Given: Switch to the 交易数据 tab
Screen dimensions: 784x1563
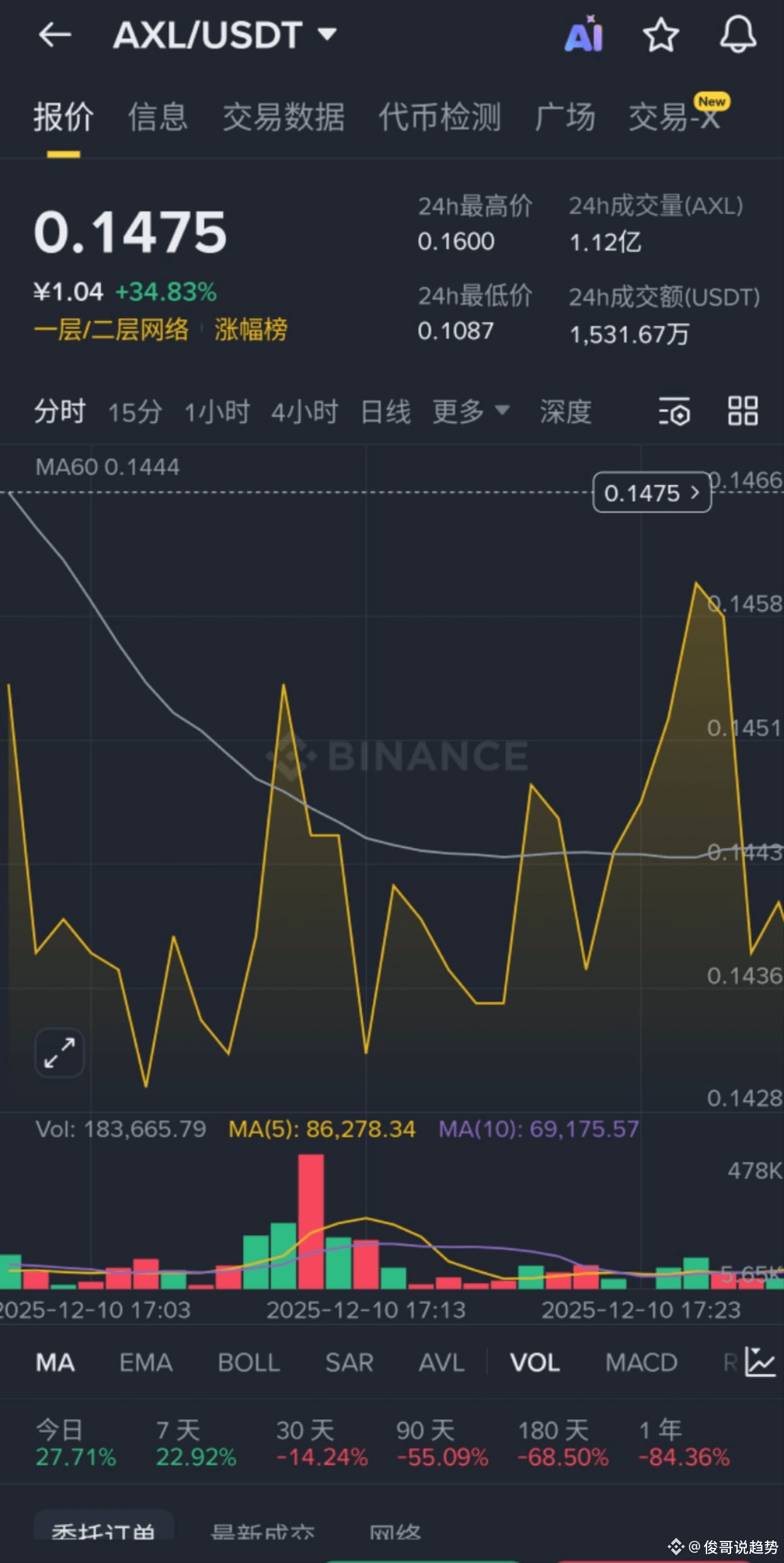Looking at the screenshot, I should click(x=284, y=117).
